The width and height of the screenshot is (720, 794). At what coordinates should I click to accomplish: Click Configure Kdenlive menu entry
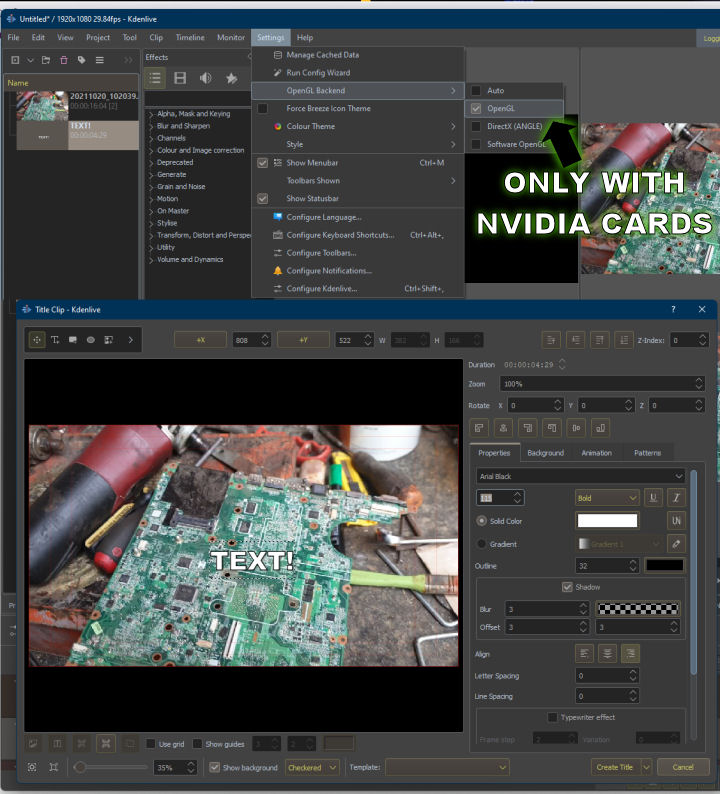click(x=358, y=289)
